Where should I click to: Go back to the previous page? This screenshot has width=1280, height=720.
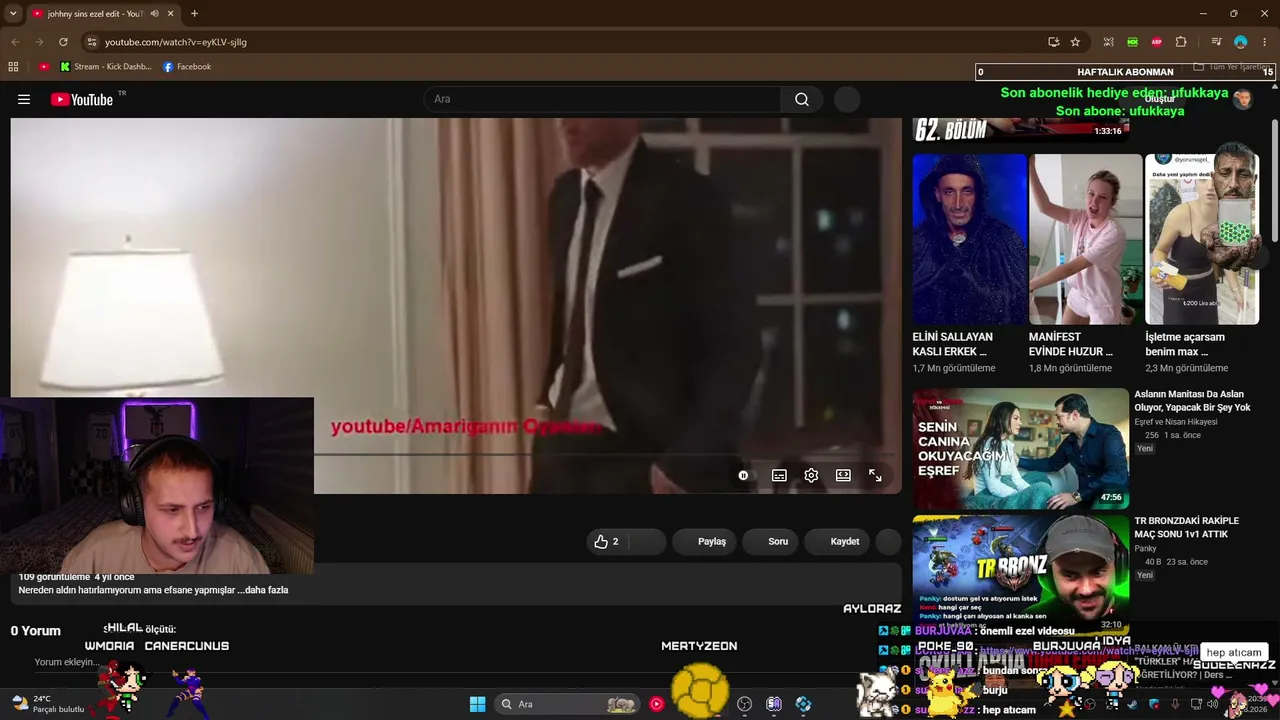pyautogui.click(x=15, y=42)
